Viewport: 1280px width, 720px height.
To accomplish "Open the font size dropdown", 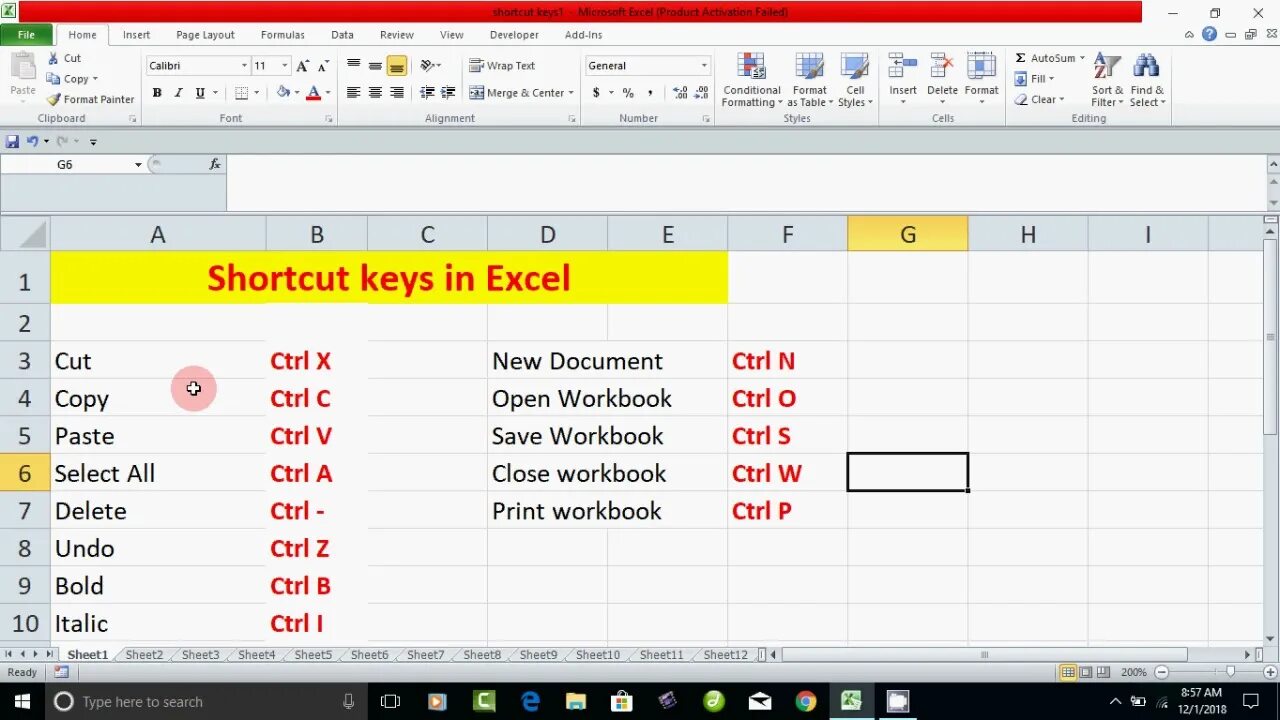I will [285, 66].
